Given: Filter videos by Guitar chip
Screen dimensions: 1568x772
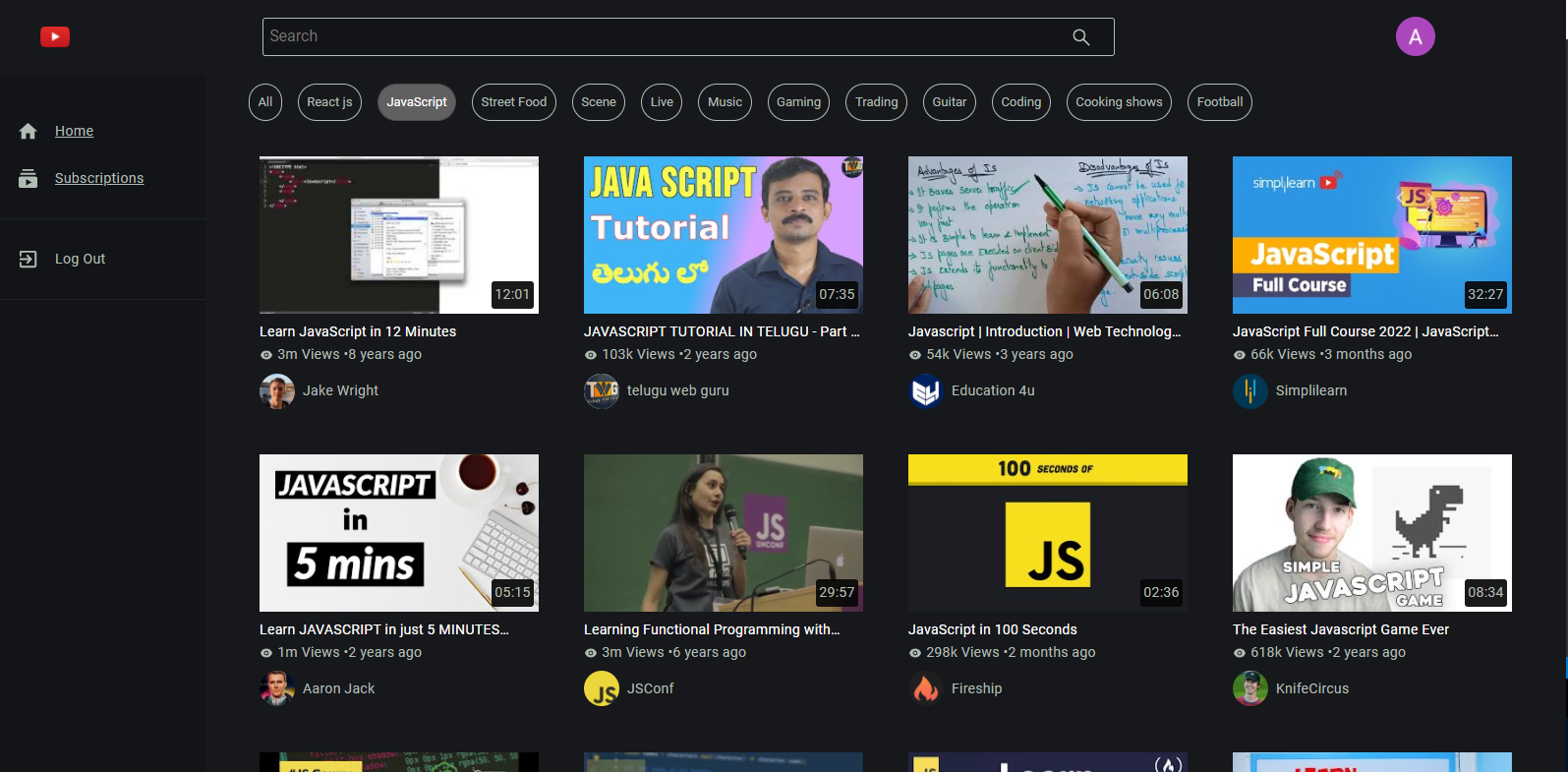Looking at the screenshot, I should point(950,102).
